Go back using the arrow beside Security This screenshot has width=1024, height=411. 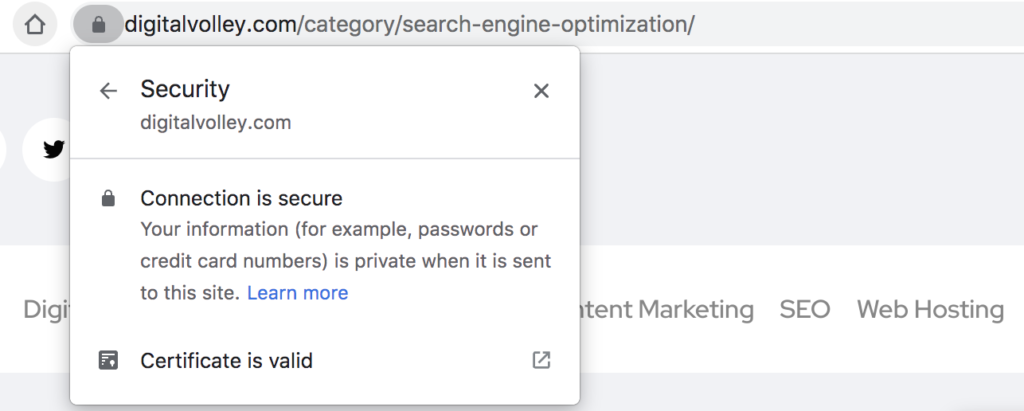coord(108,91)
